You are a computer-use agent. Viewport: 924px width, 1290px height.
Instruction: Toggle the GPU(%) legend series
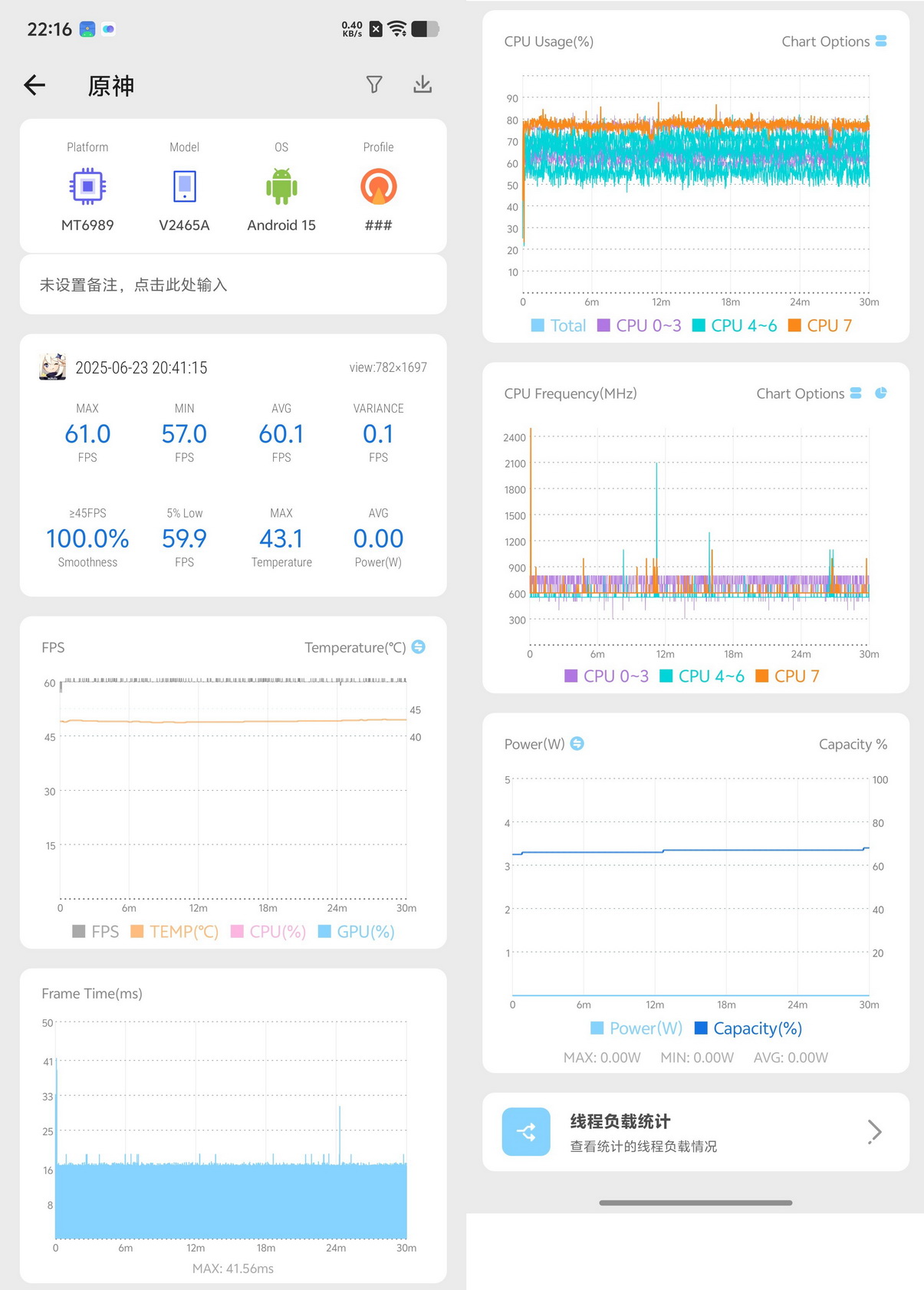(357, 931)
